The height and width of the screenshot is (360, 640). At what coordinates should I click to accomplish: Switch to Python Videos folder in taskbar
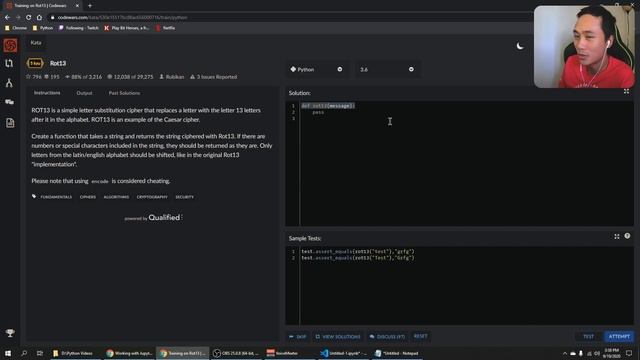(x=74, y=353)
